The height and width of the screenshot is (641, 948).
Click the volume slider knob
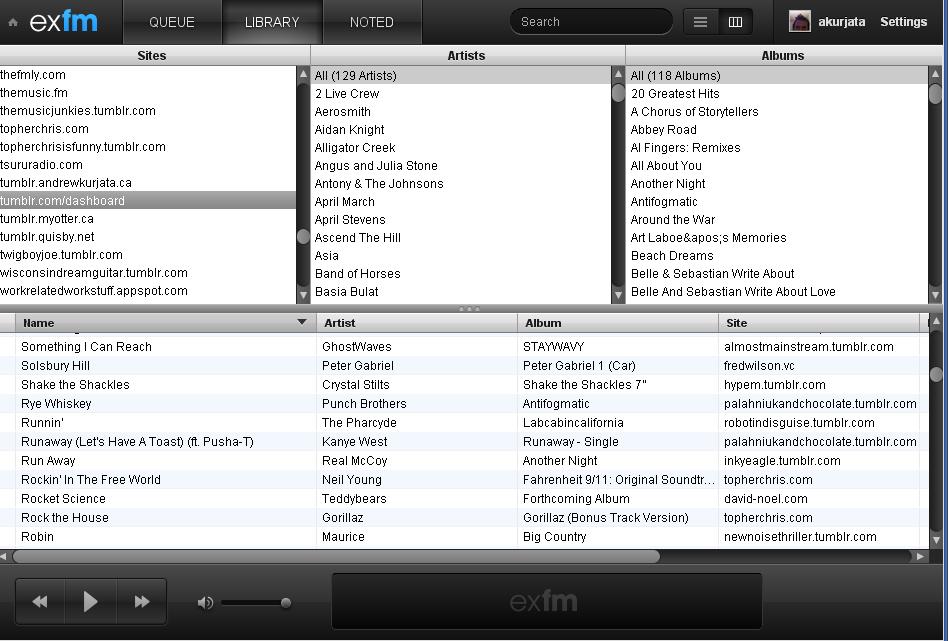pyautogui.click(x=286, y=602)
